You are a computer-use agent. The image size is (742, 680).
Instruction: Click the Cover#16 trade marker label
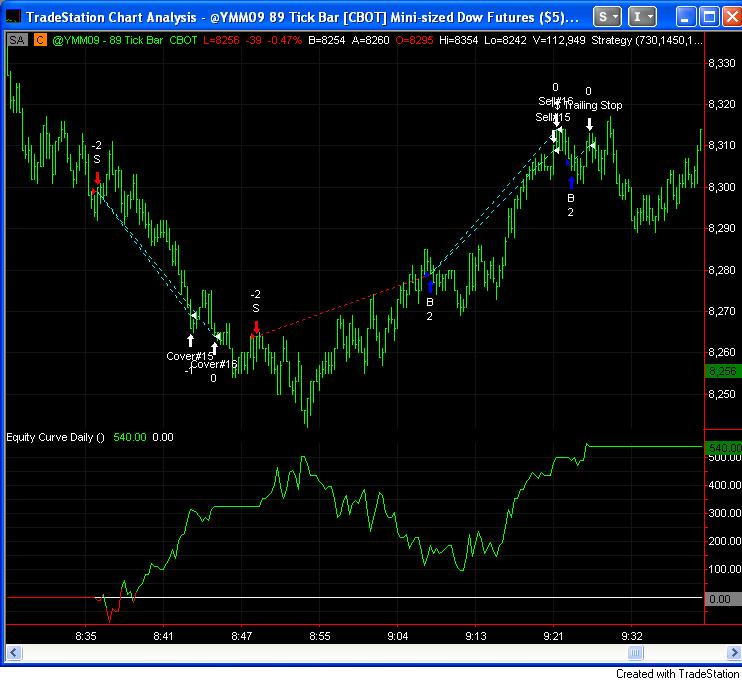click(x=214, y=364)
